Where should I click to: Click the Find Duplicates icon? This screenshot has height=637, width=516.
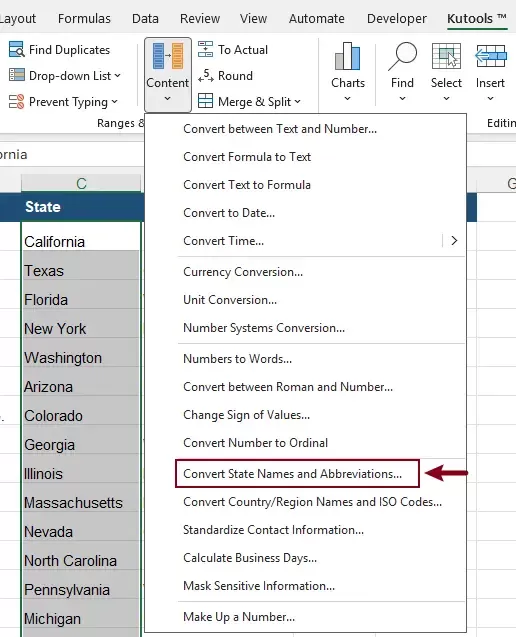click(x=17, y=50)
